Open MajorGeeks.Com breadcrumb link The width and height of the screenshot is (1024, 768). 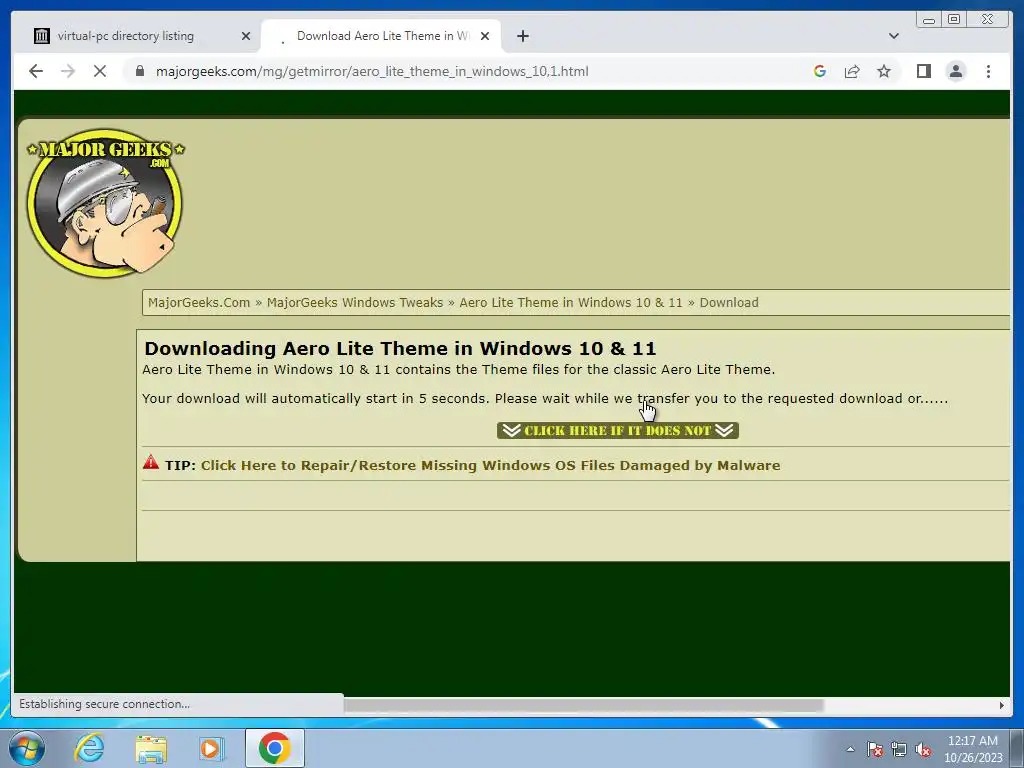tap(199, 302)
